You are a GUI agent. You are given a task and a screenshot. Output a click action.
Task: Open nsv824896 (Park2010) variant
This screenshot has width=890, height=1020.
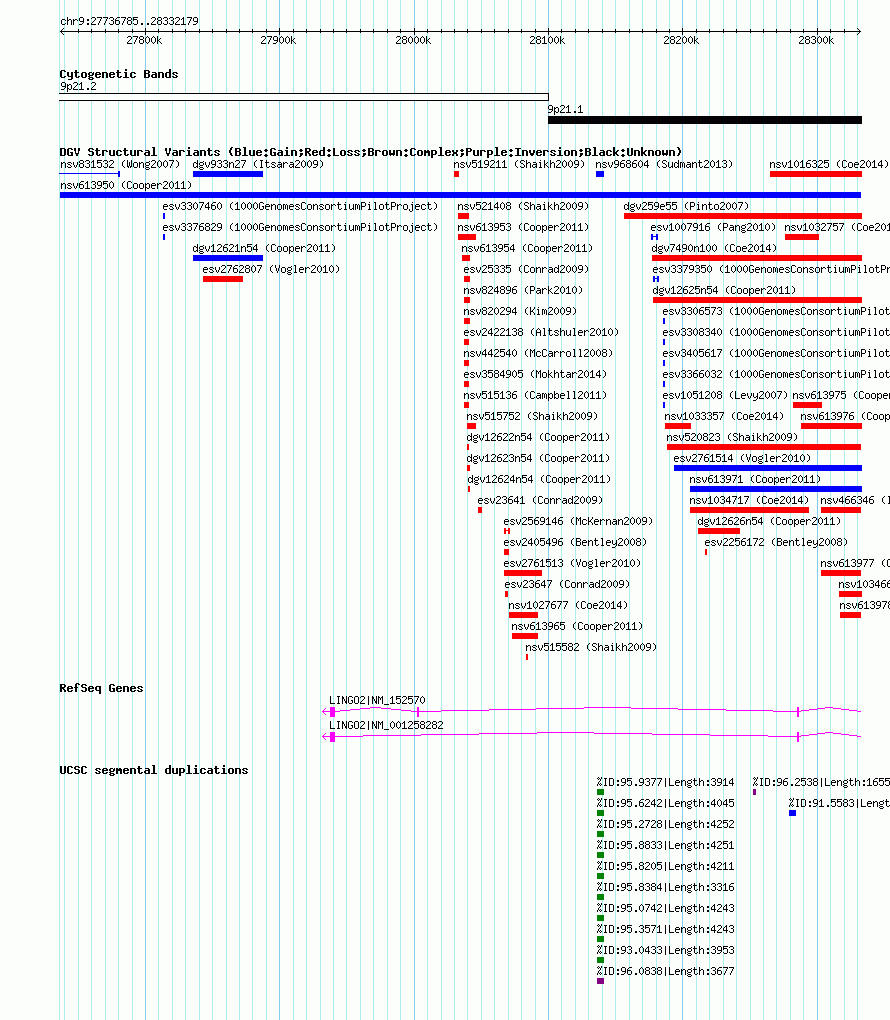tap(523, 290)
